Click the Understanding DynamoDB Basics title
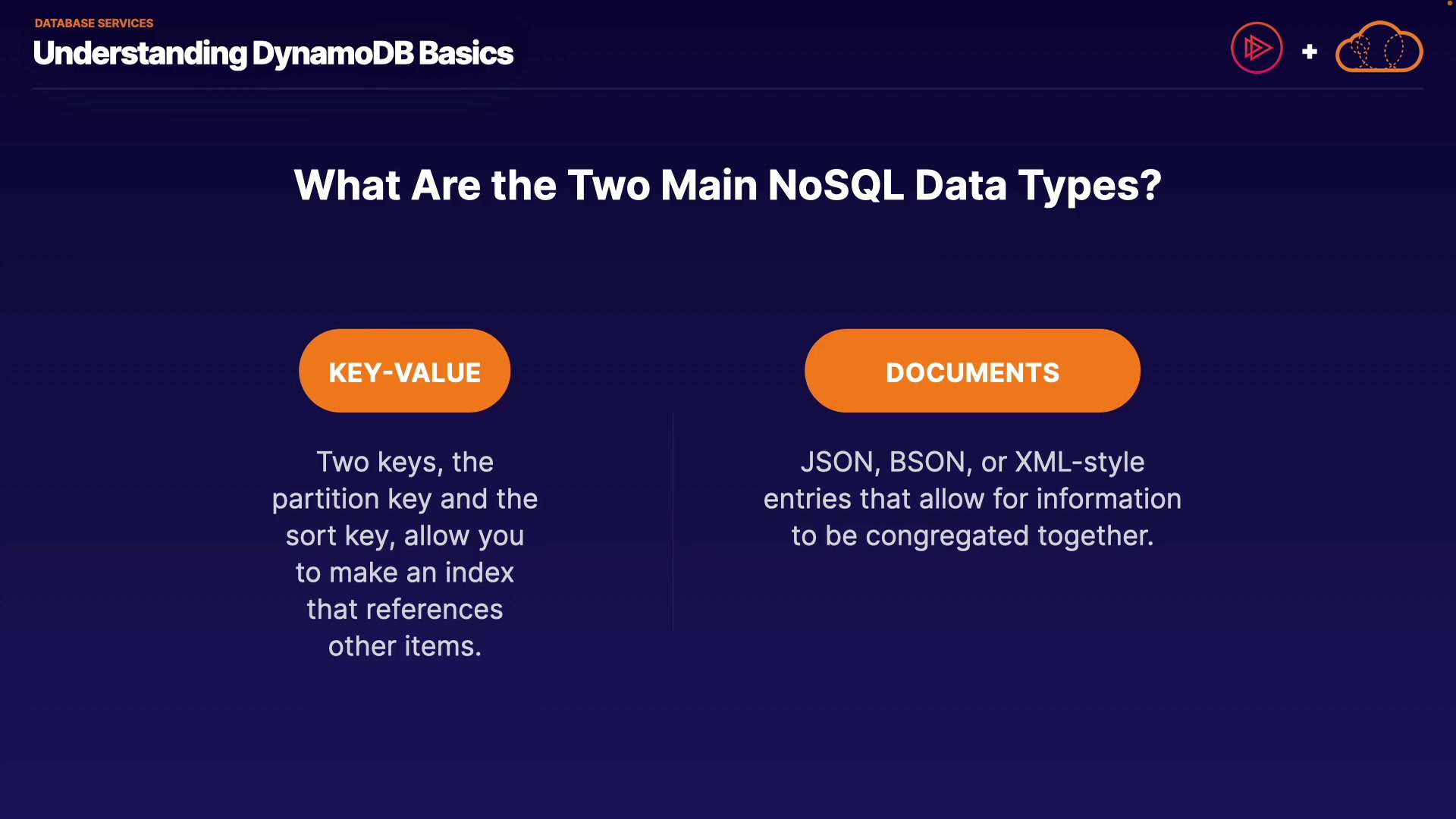Screen dimensions: 1456x819 coord(273,53)
